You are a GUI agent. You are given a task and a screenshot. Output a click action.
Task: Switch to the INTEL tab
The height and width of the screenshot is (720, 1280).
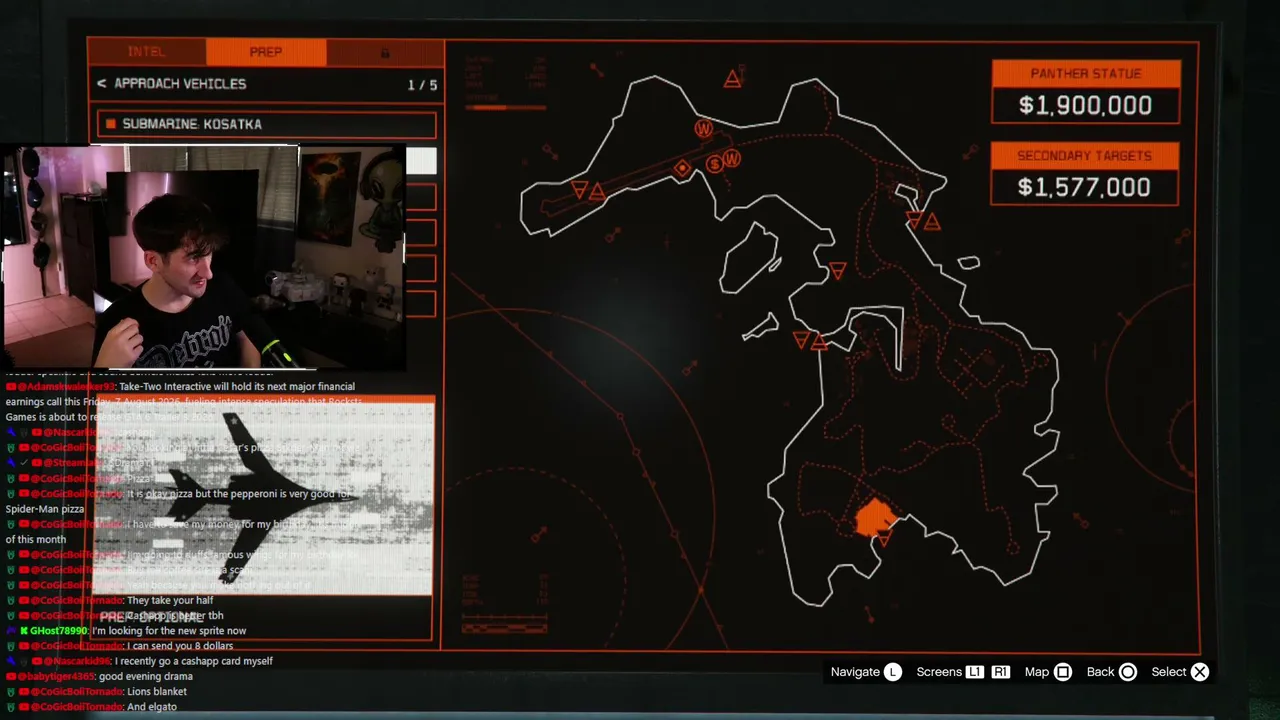pyautogui.click(x=146, y=52)
